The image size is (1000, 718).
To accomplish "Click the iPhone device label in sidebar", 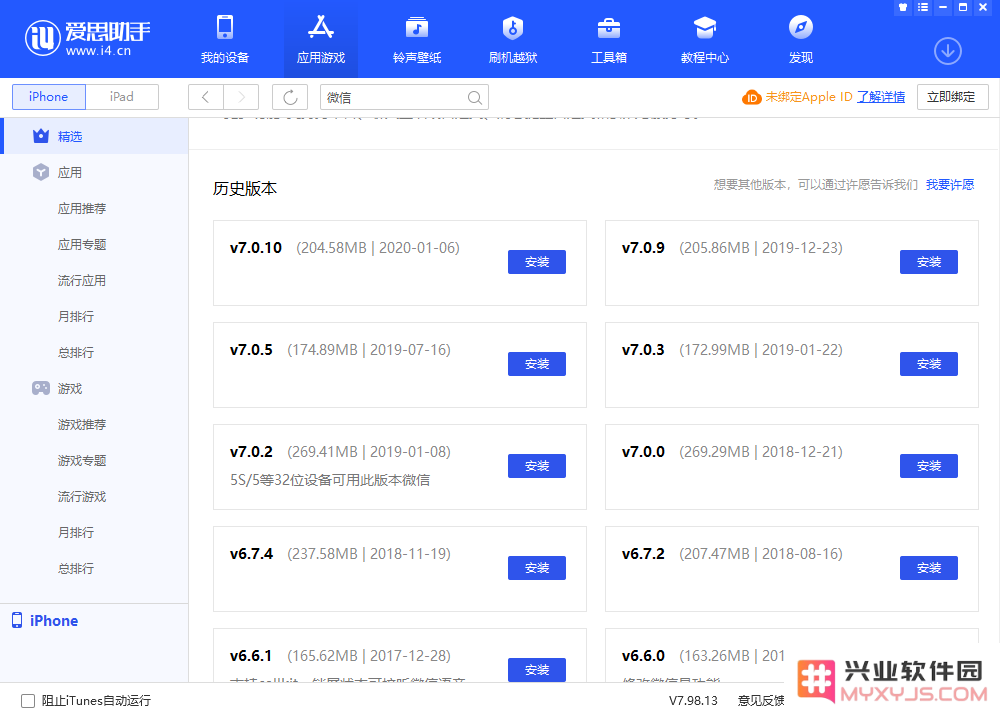I will click(x=54, y=620).
